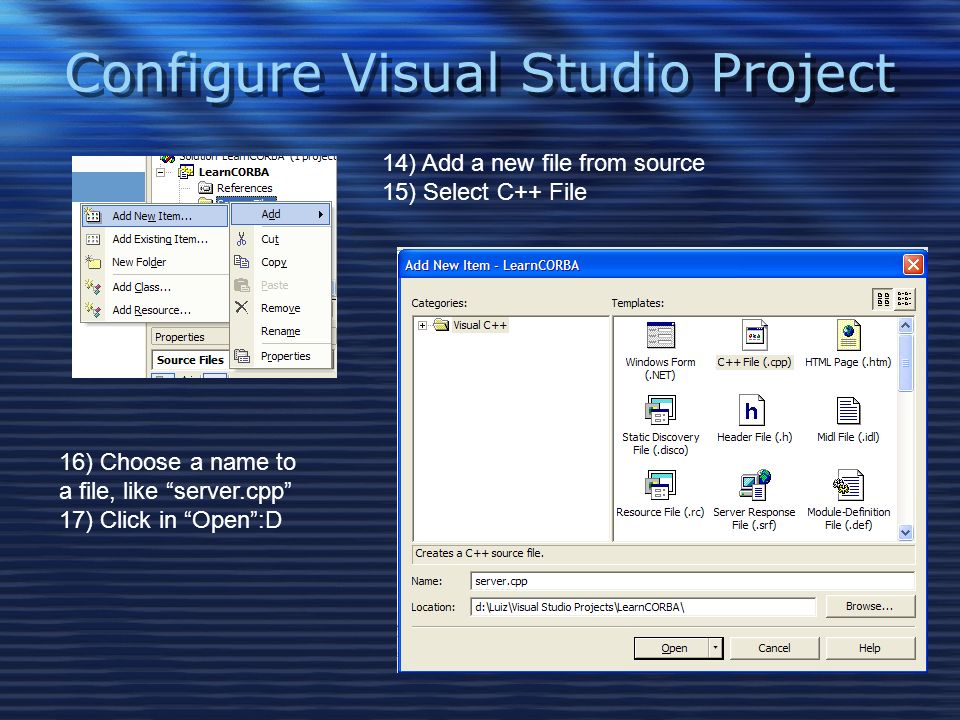Select the References node in tree

(244, 188)
